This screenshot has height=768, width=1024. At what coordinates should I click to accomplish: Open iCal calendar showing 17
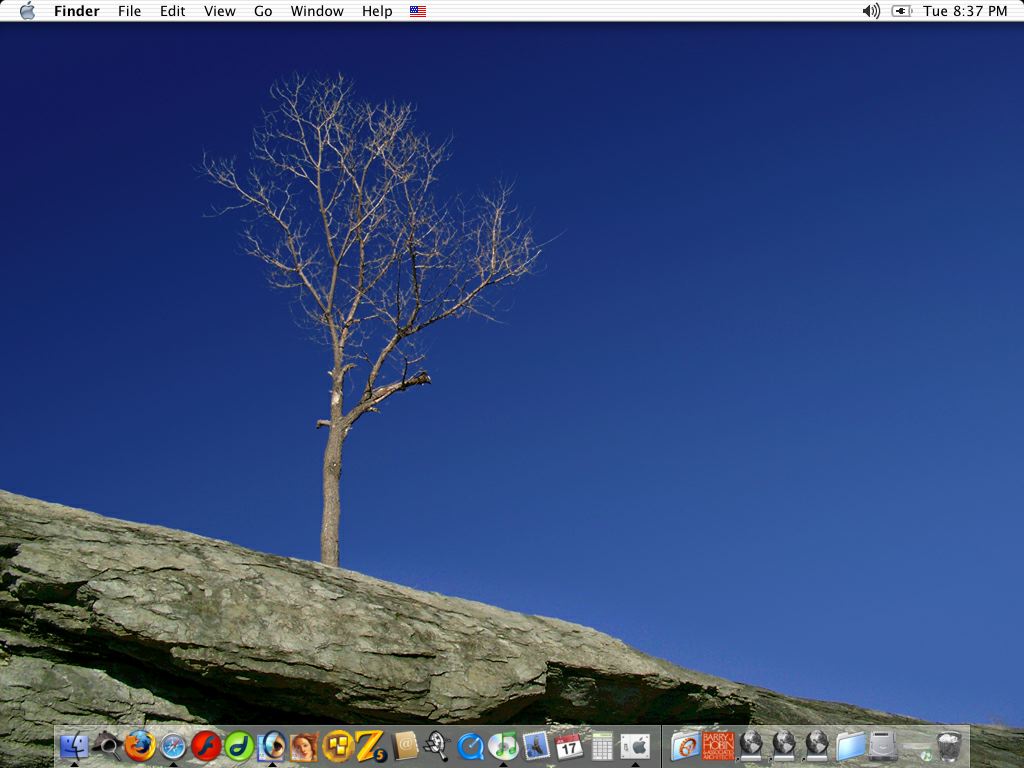tap(569, 746)
